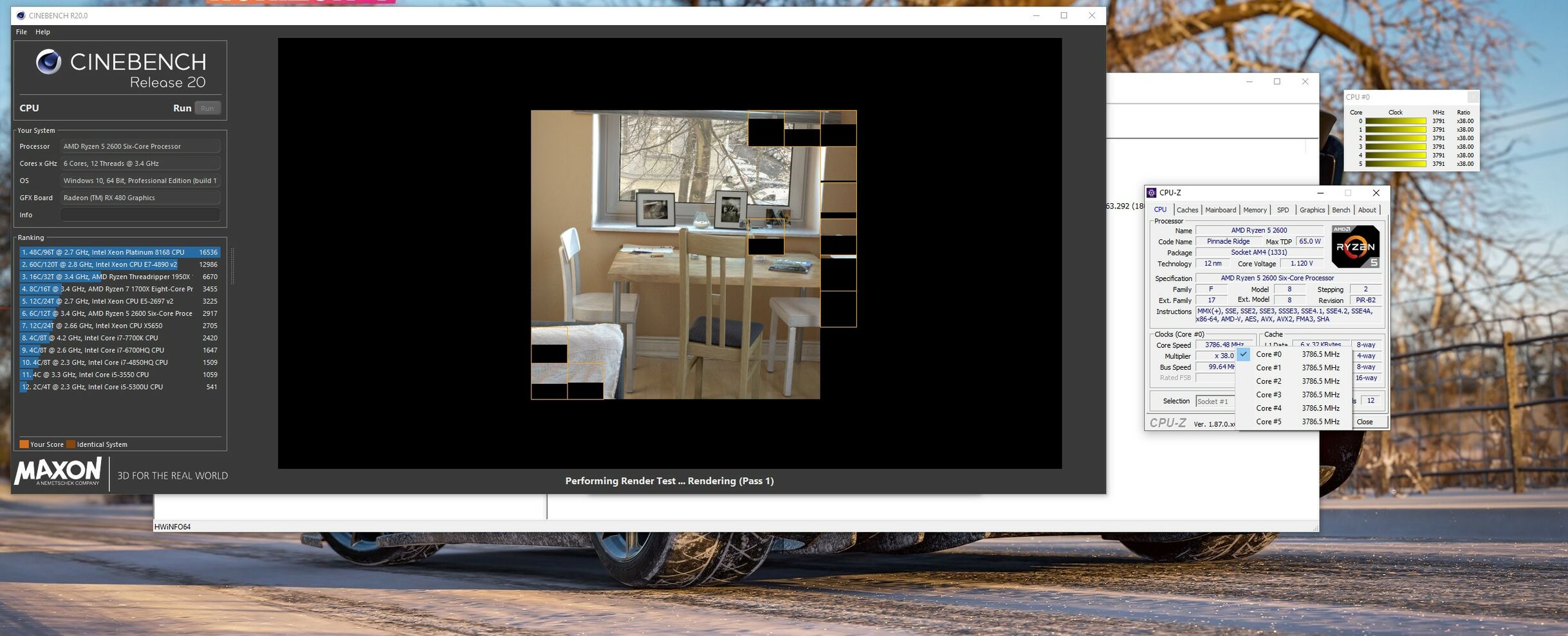Minimize the HWiNFO64 background window

1250,82
